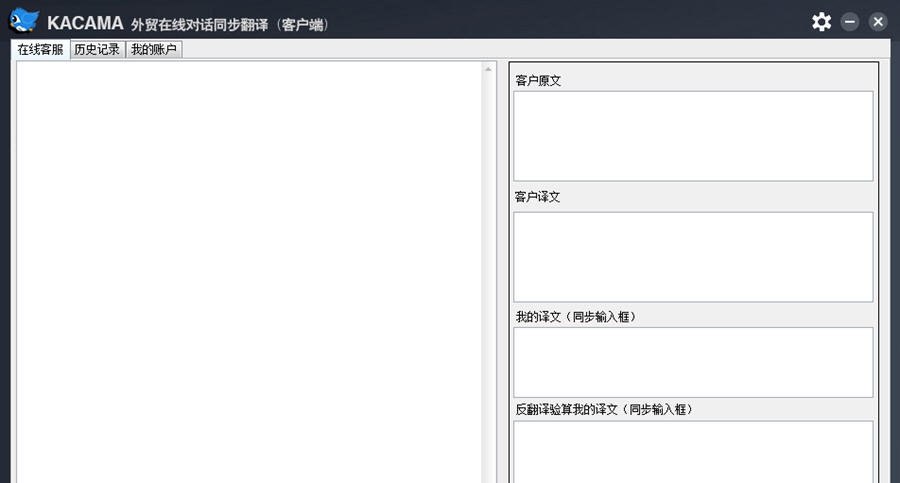The height and width of the screenshot is (483, 900).
Task: Click the 反翻译验算我的译文 label text
Action: [604, 409]
